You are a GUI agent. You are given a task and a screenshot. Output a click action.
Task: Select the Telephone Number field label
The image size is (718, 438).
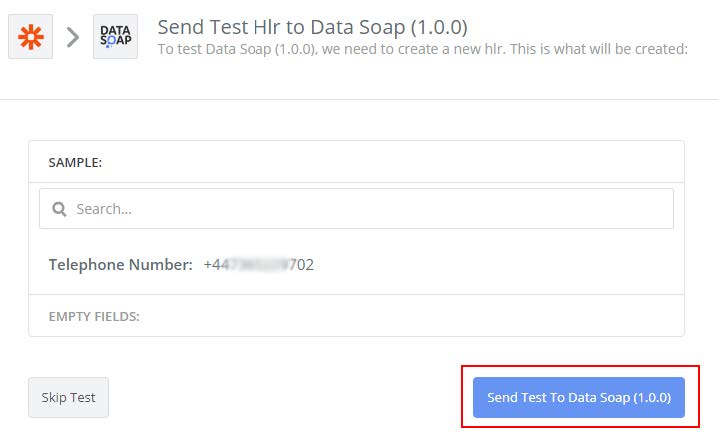(x=120, y=265)
